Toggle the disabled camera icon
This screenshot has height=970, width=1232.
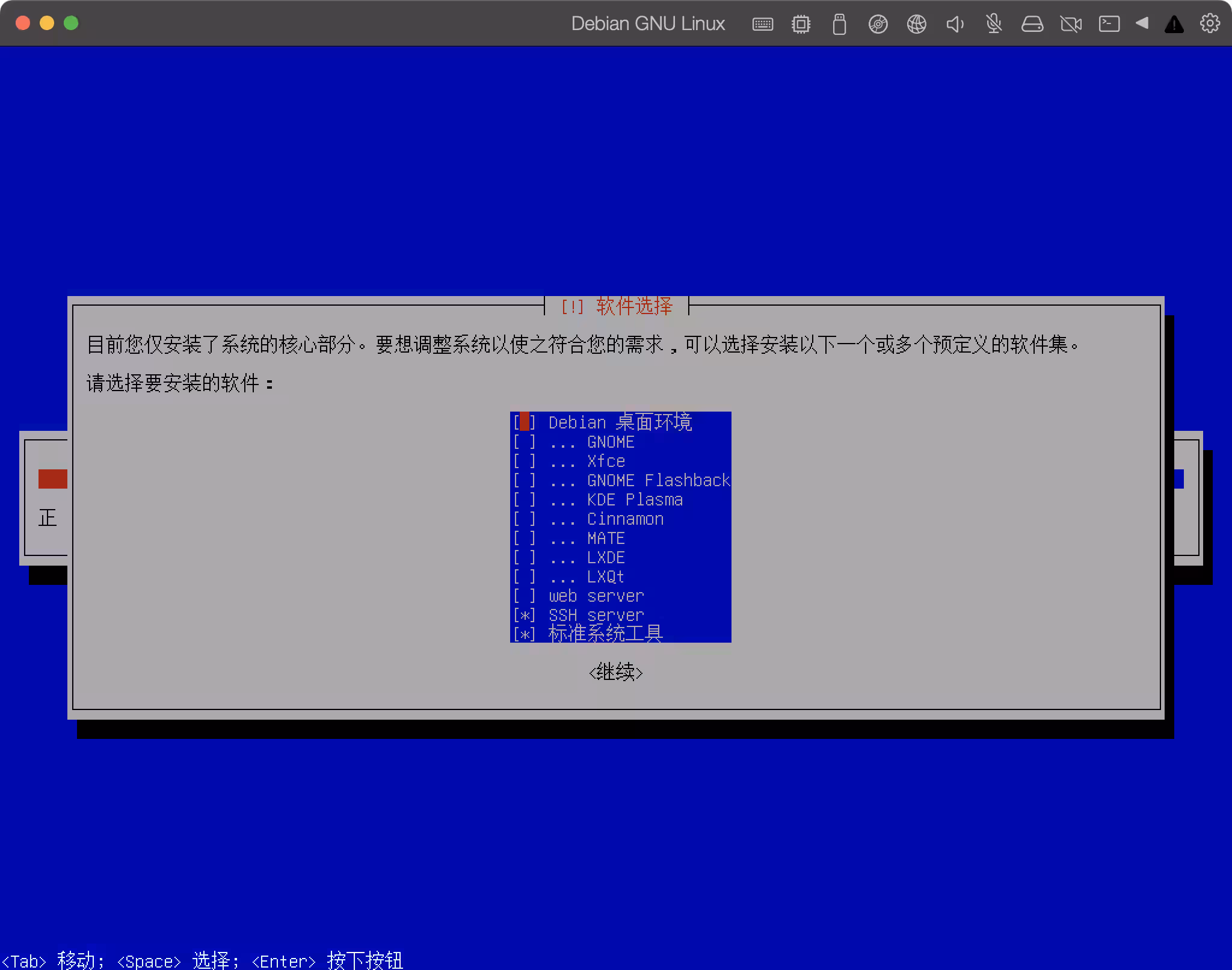tap(1071, 24)
